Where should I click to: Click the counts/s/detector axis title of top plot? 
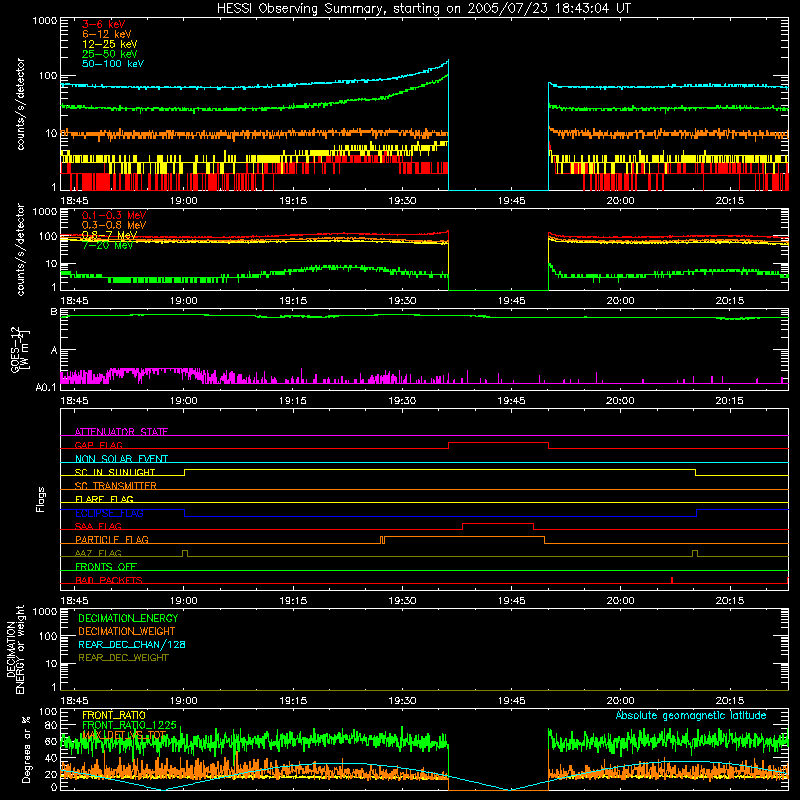20,104
